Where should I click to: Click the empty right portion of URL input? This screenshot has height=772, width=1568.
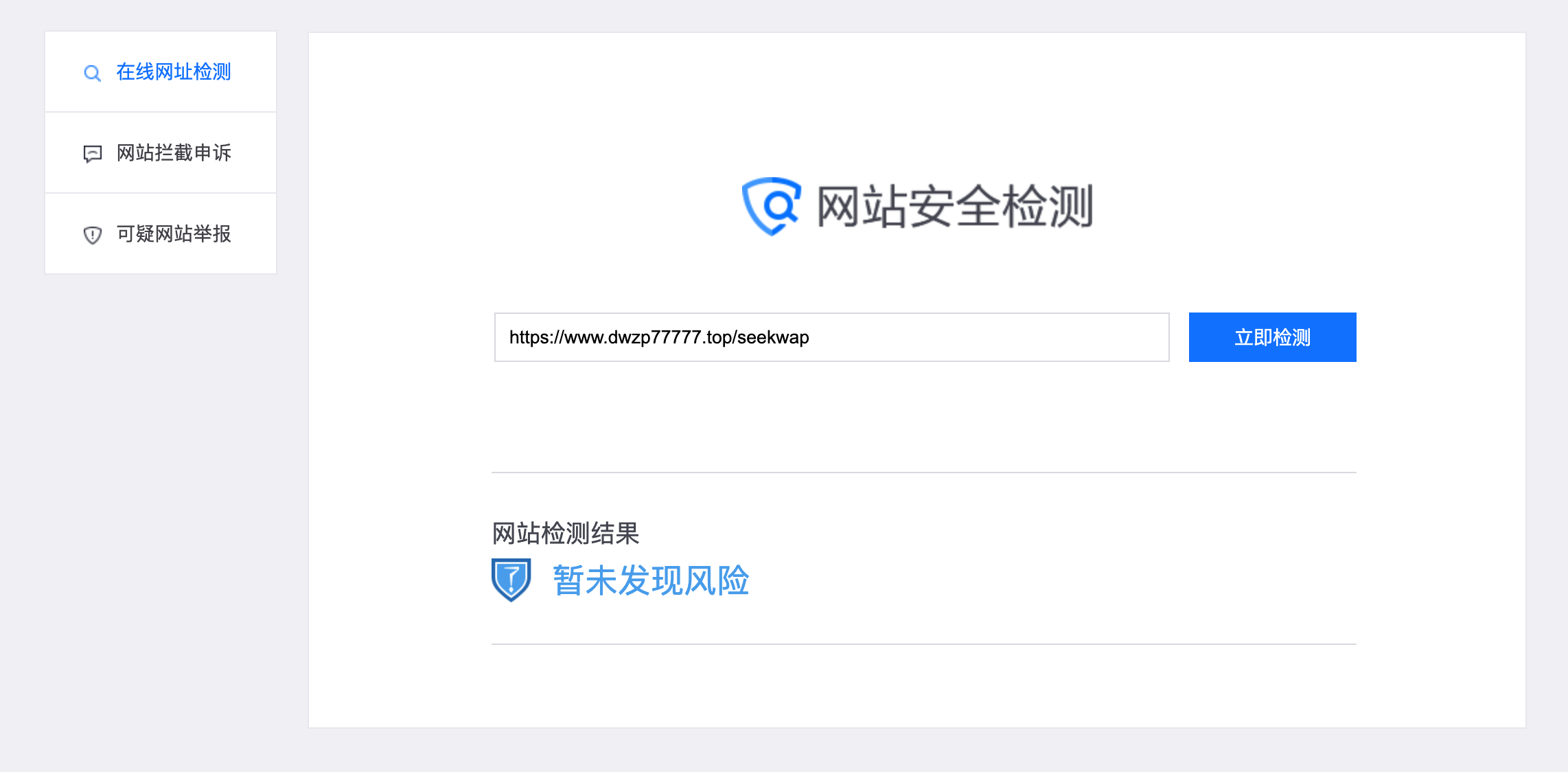pyautogui.click(x=989, y=337)
